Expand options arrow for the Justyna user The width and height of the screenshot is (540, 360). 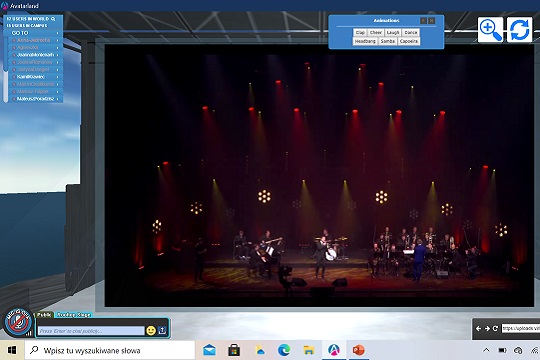pyautogui.click(x=58, y=70)
